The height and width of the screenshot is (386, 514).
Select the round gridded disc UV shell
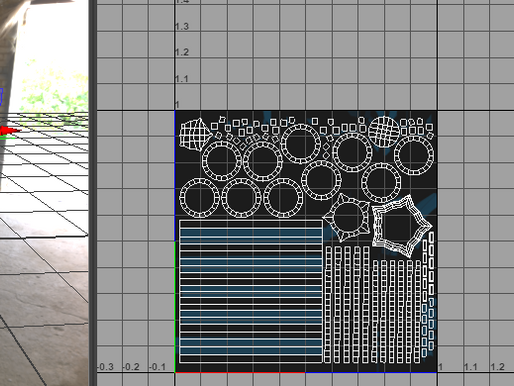click(x=384, y=131)
